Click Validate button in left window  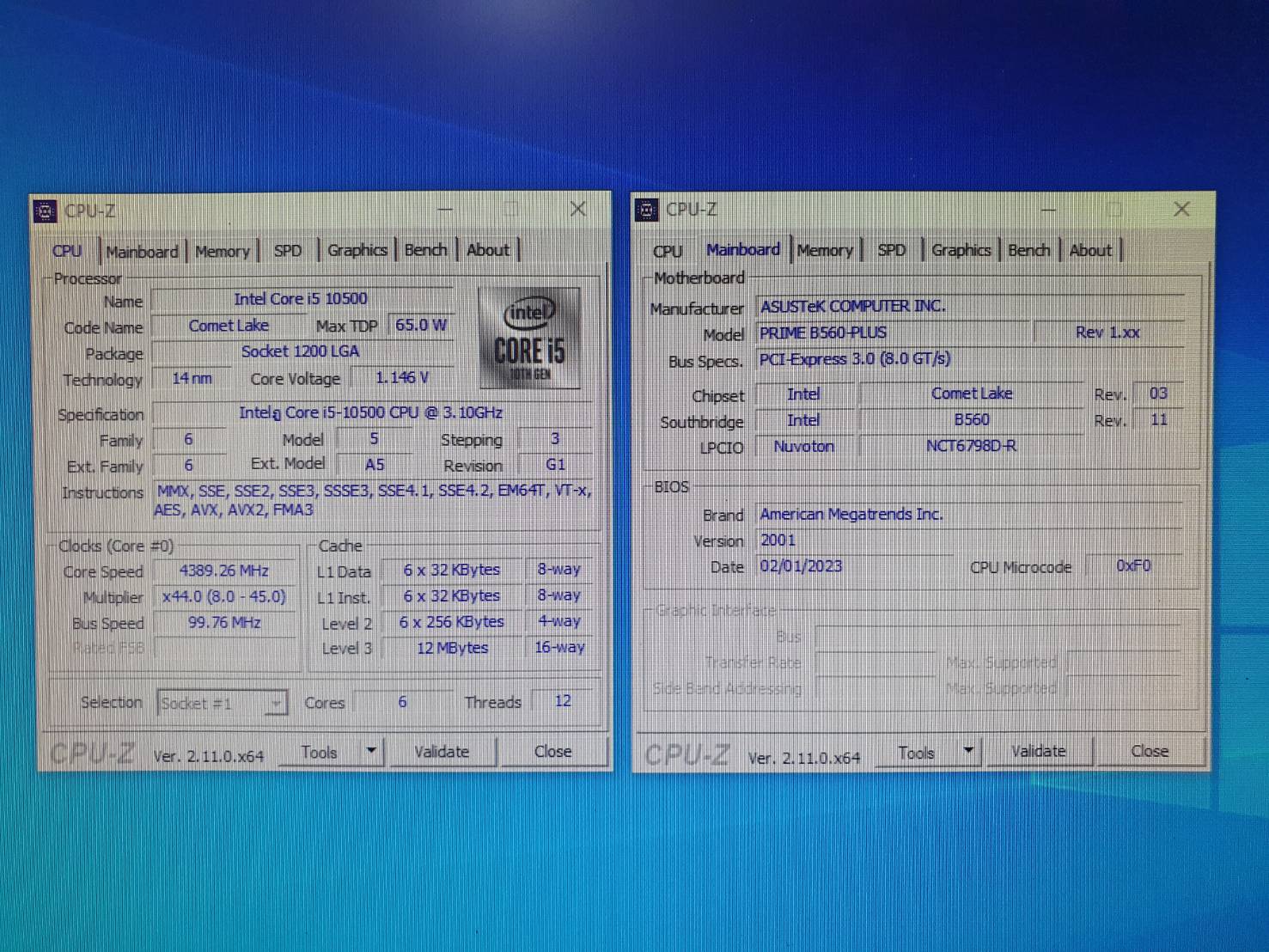tap(442, 752)
